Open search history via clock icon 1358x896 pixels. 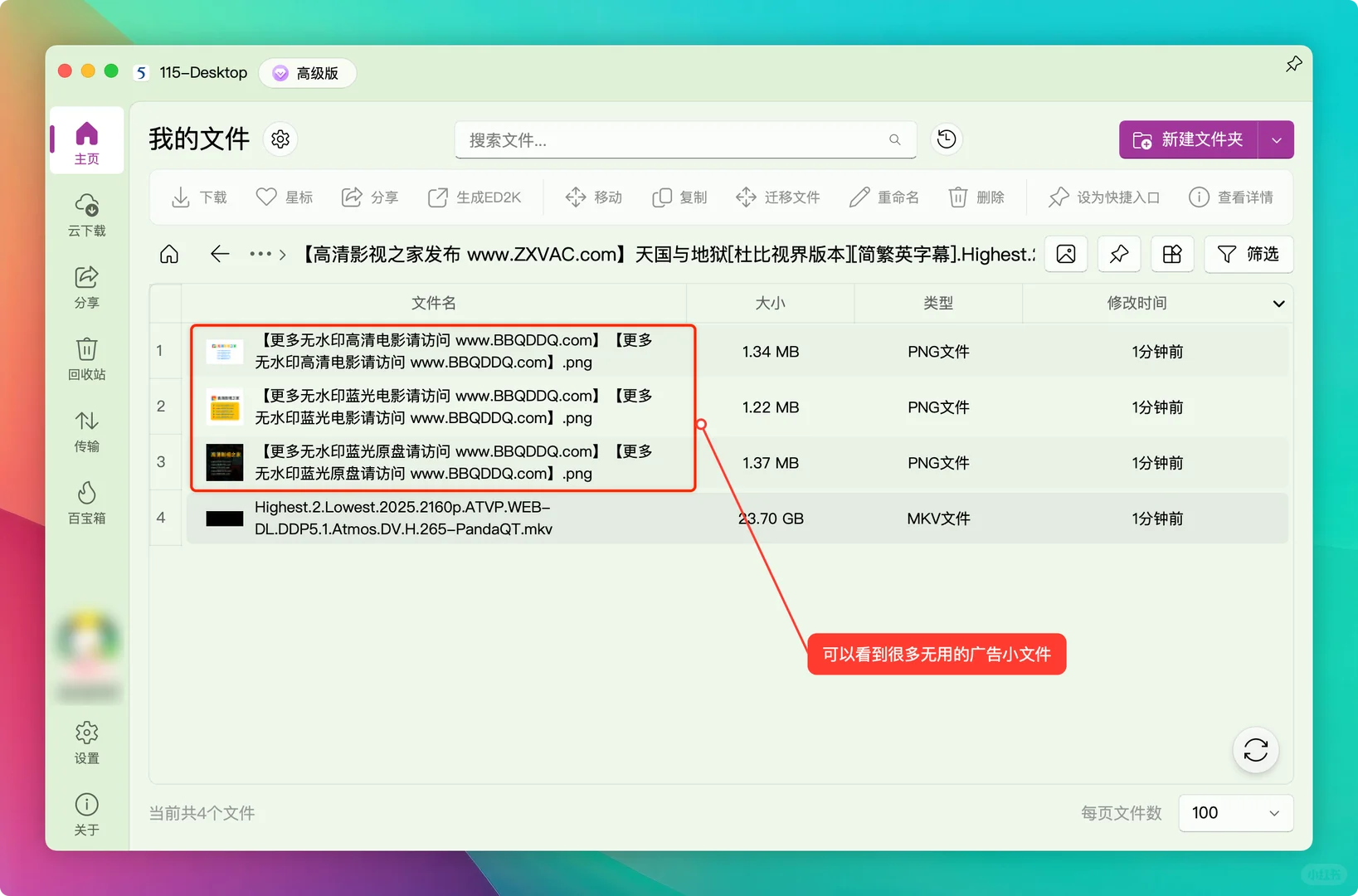946,139
